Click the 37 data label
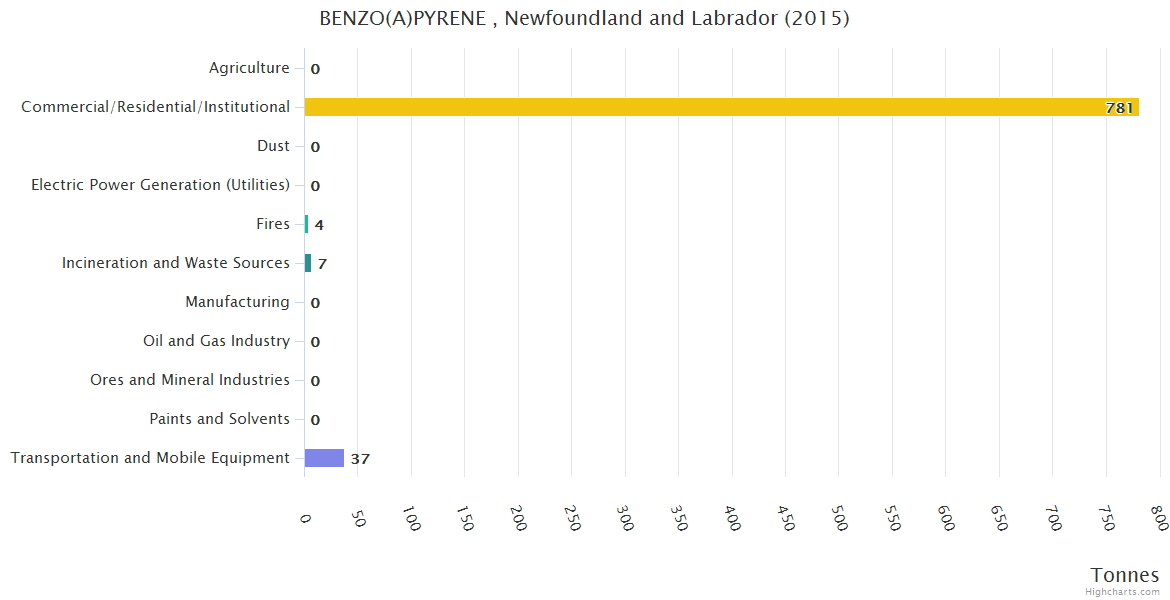The height and width of the screenshot is (600, 1170). [360, 459]
